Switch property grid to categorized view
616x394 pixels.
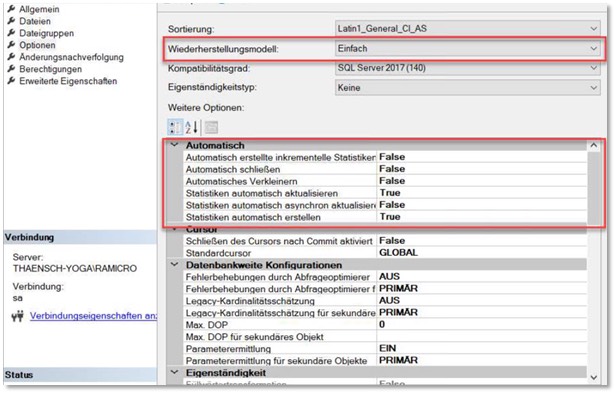coord(175,127)
